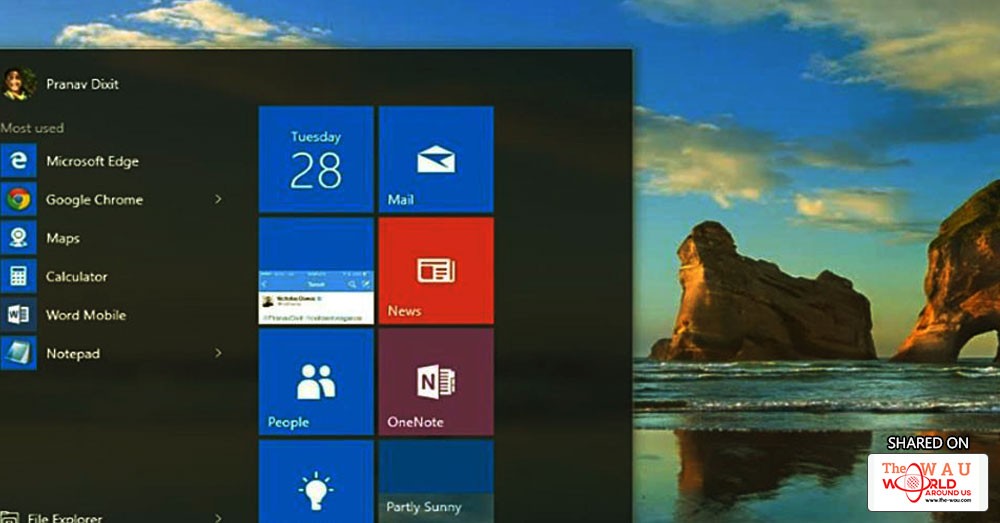Image resolution: width=1000 pixels, height=523 pixels.
Task: Launch the Google Chrome icon
Action: point(18,199)
